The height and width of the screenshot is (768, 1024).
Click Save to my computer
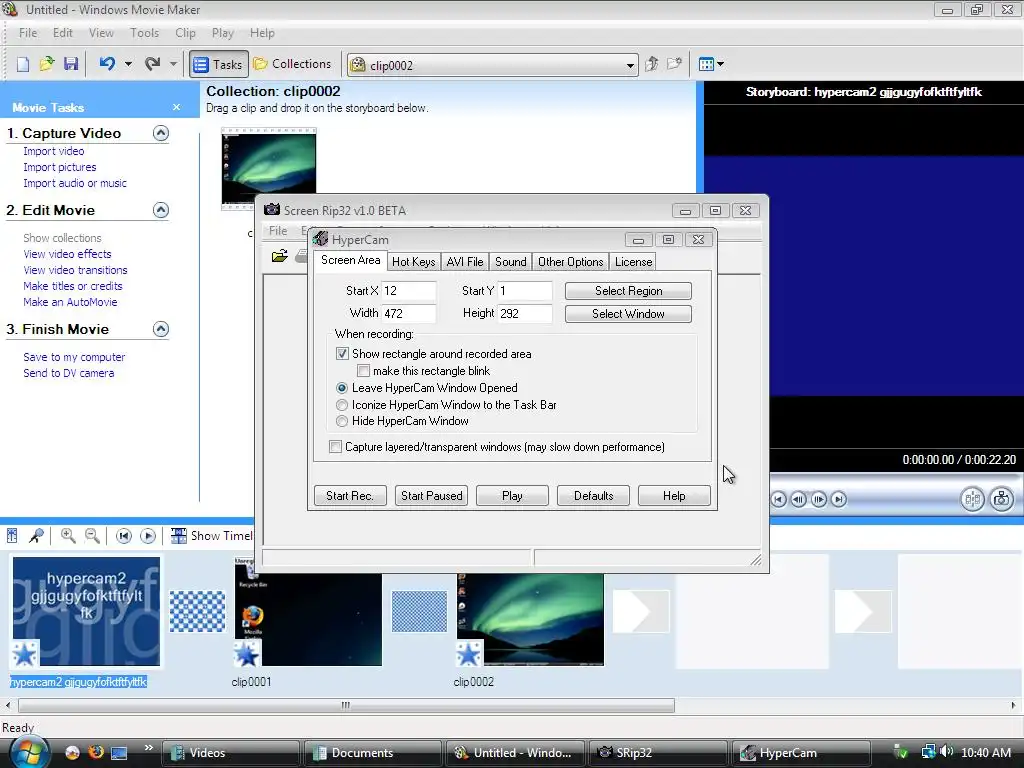(74, 357)
